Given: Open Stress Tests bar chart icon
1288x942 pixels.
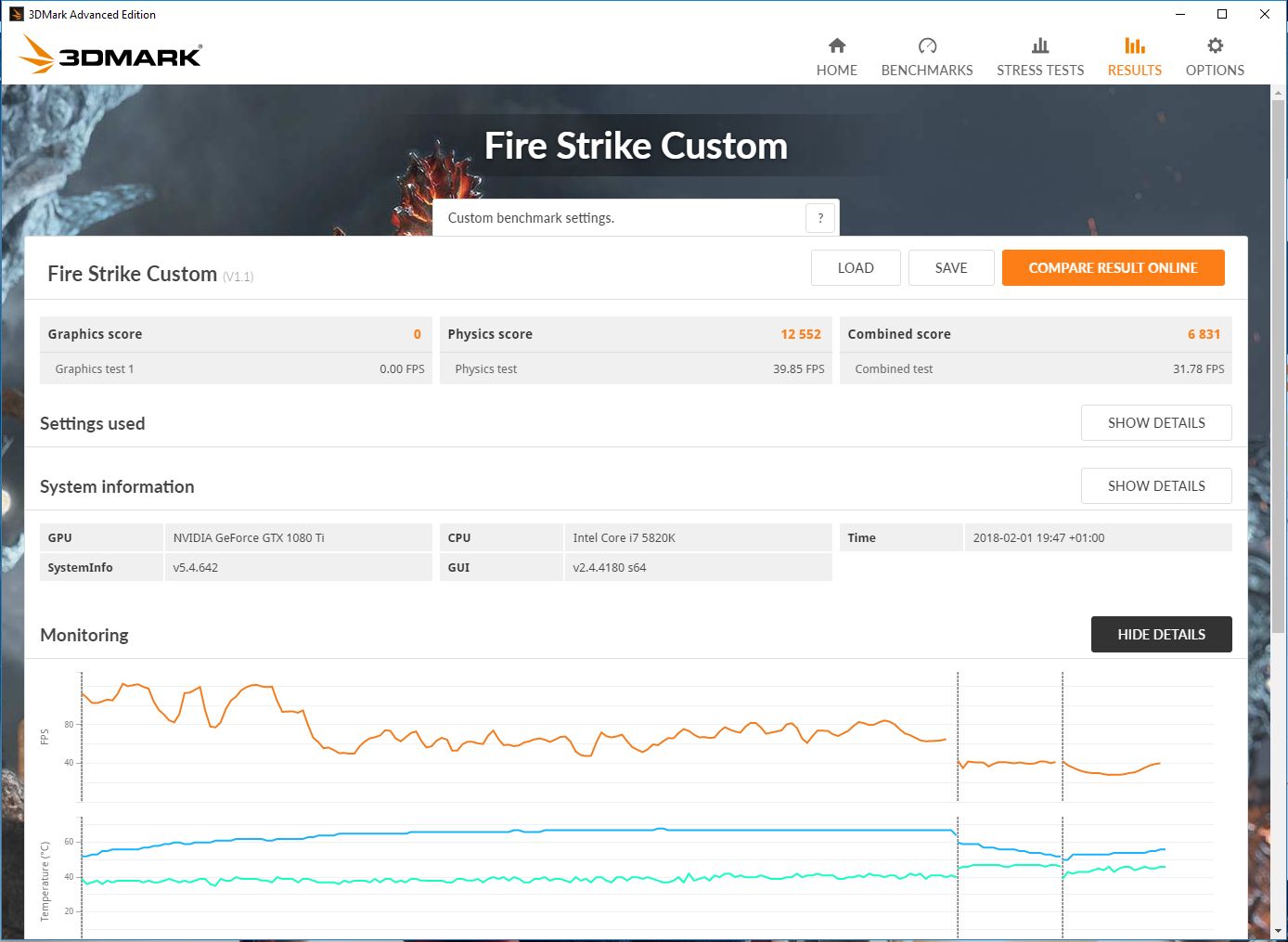Looking at the screenshot, I should (x=1040, y=45).
